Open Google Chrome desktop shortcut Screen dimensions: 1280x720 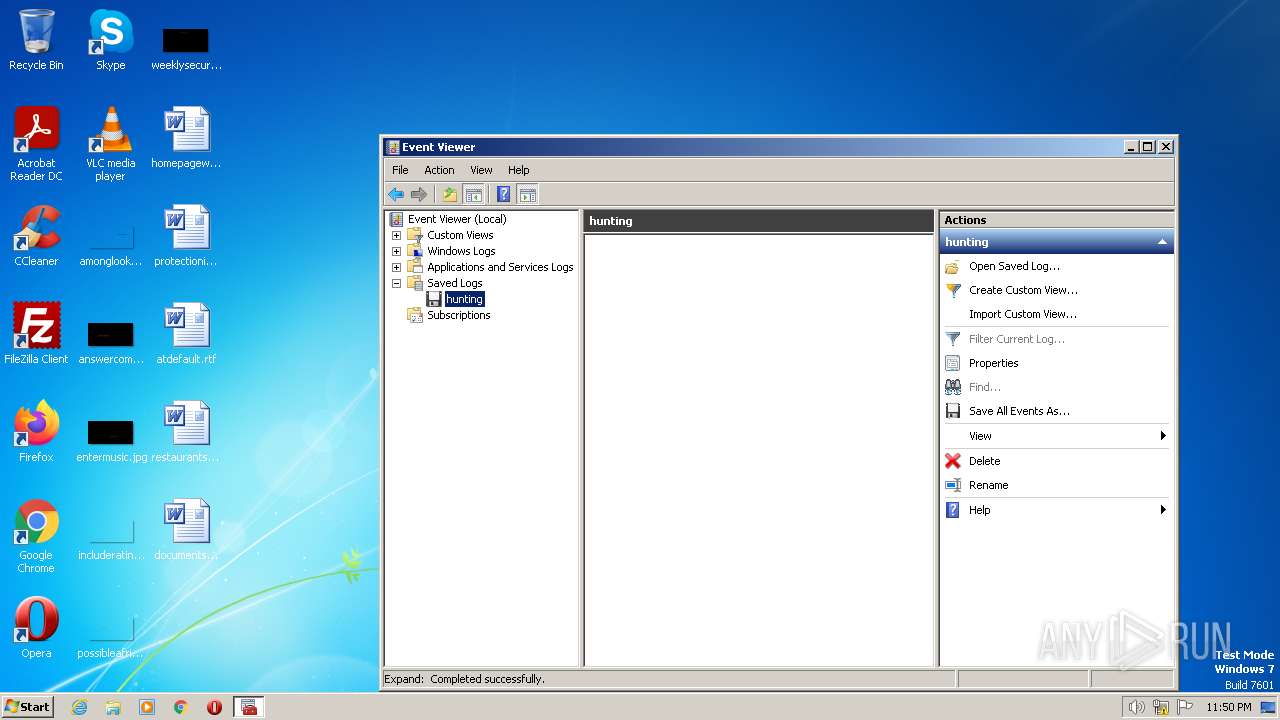pos(36,536)
